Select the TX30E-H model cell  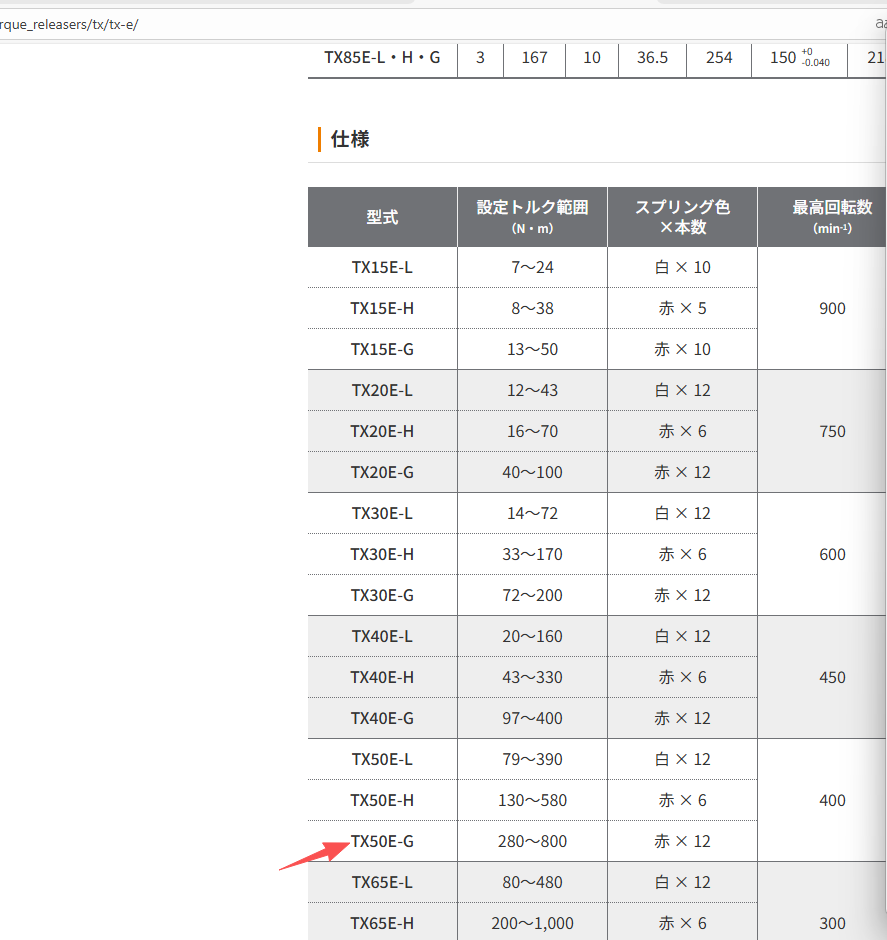pos(382,555)
